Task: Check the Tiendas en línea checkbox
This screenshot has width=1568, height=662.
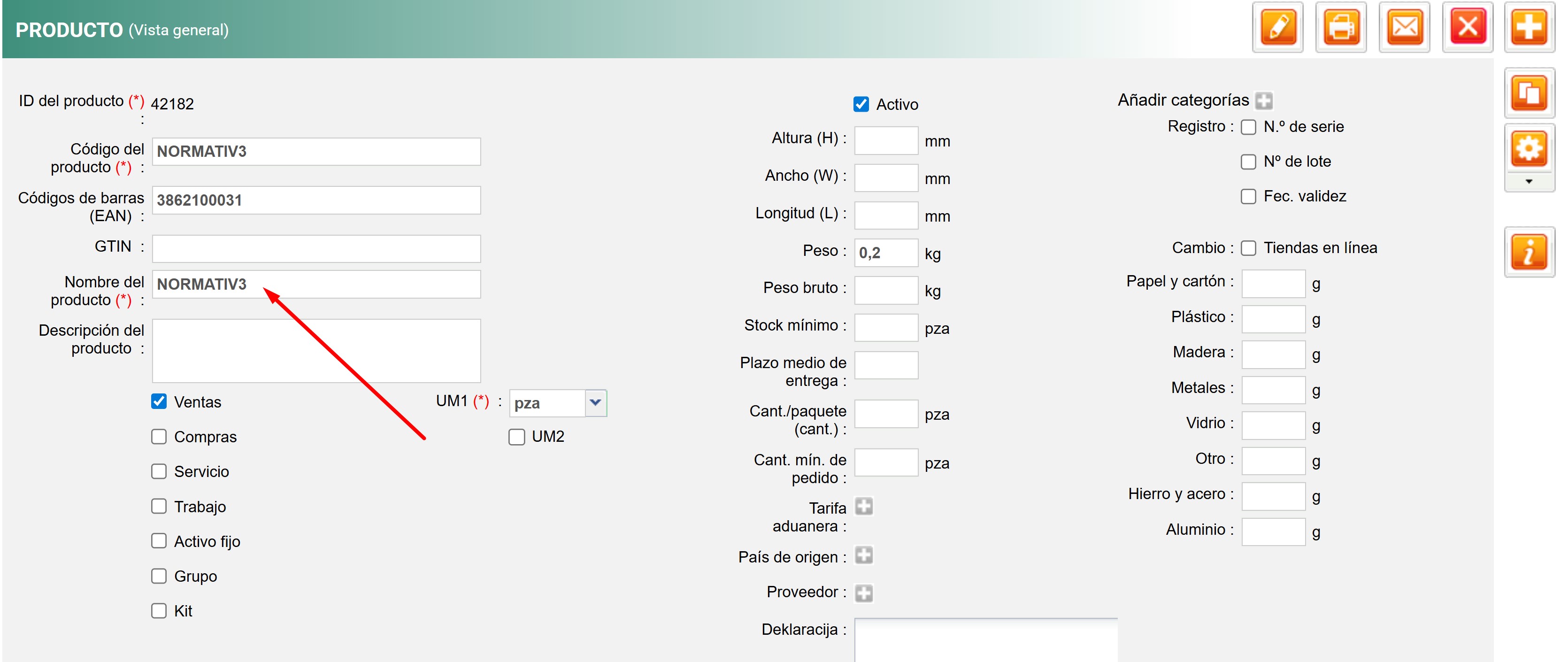Action: [x=1248, y=248]
